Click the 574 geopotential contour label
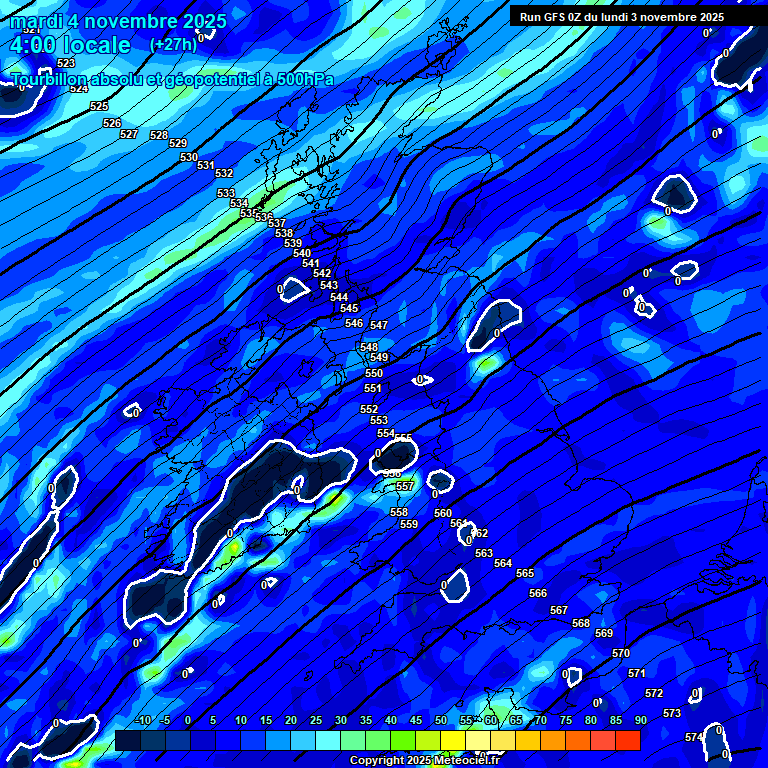Image resolution: width=768 pixels, height=768 pixels. click(693, 737)
